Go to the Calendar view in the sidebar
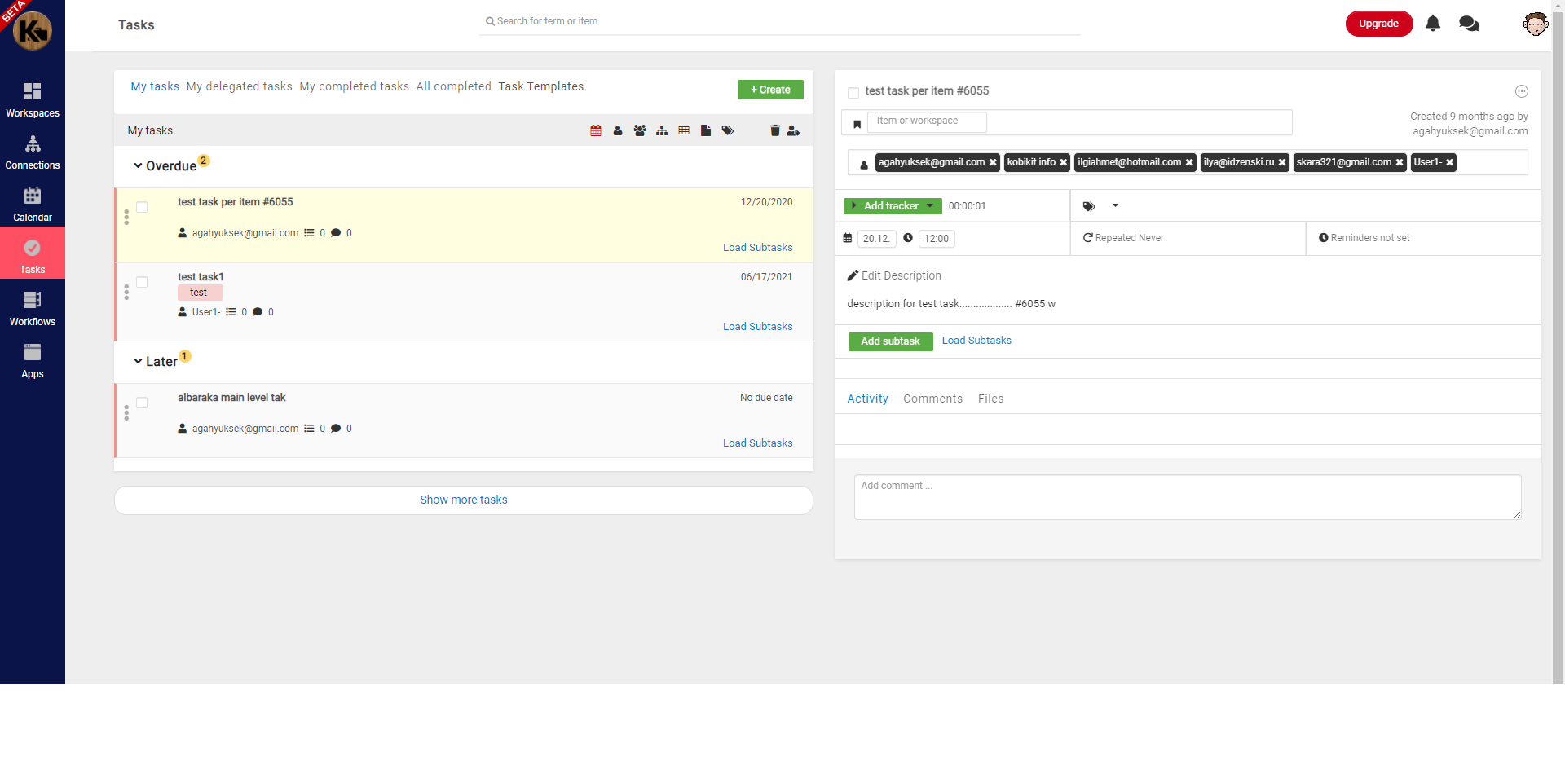The image size is (1565, 784). tap(33, 205)
